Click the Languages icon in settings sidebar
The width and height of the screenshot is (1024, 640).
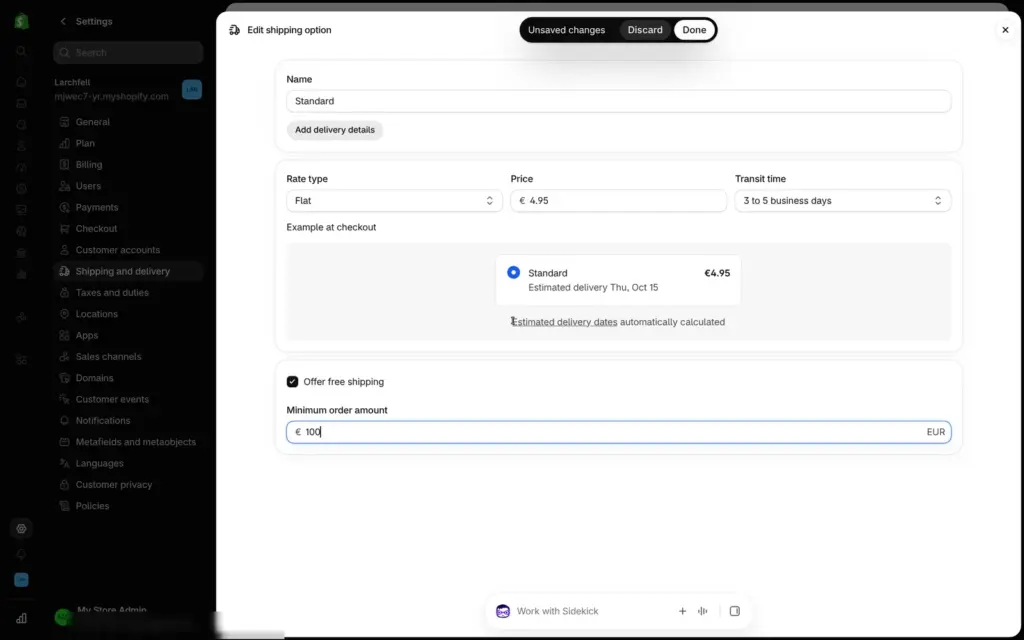point(64,463)
